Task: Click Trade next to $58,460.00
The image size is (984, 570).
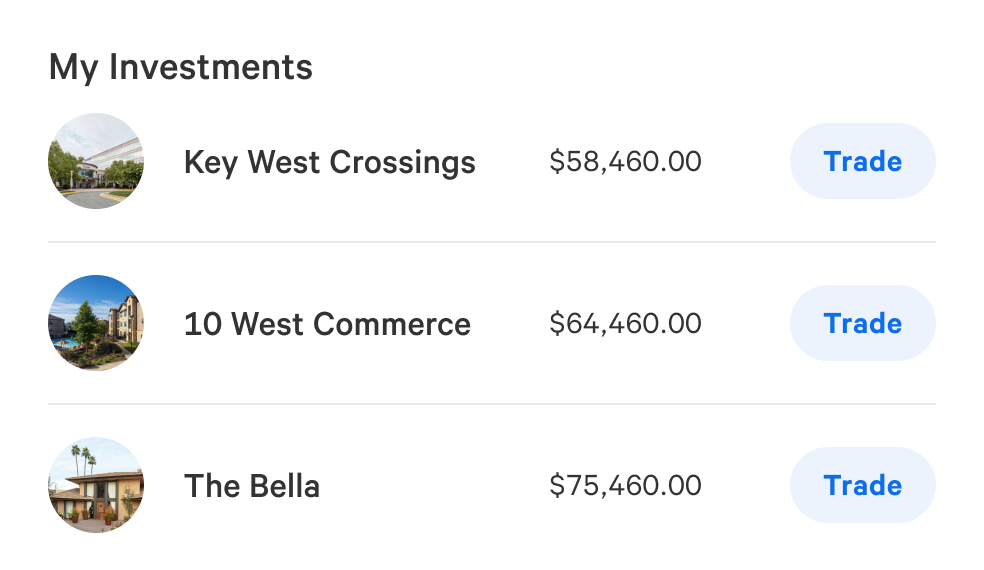Action: point(862,161)
